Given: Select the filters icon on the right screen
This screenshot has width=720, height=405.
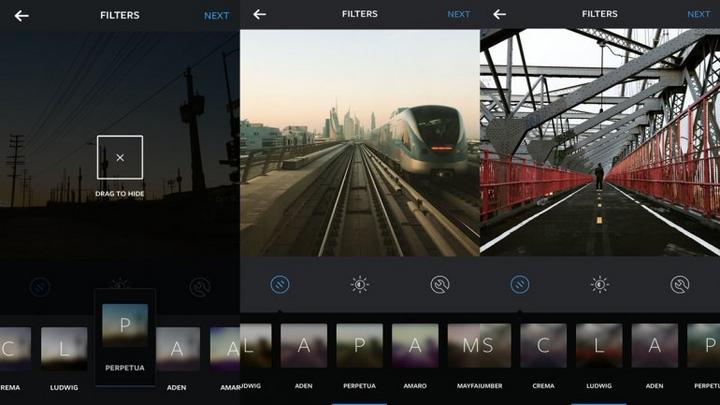Looking at the screenshot, I should 520,285.
